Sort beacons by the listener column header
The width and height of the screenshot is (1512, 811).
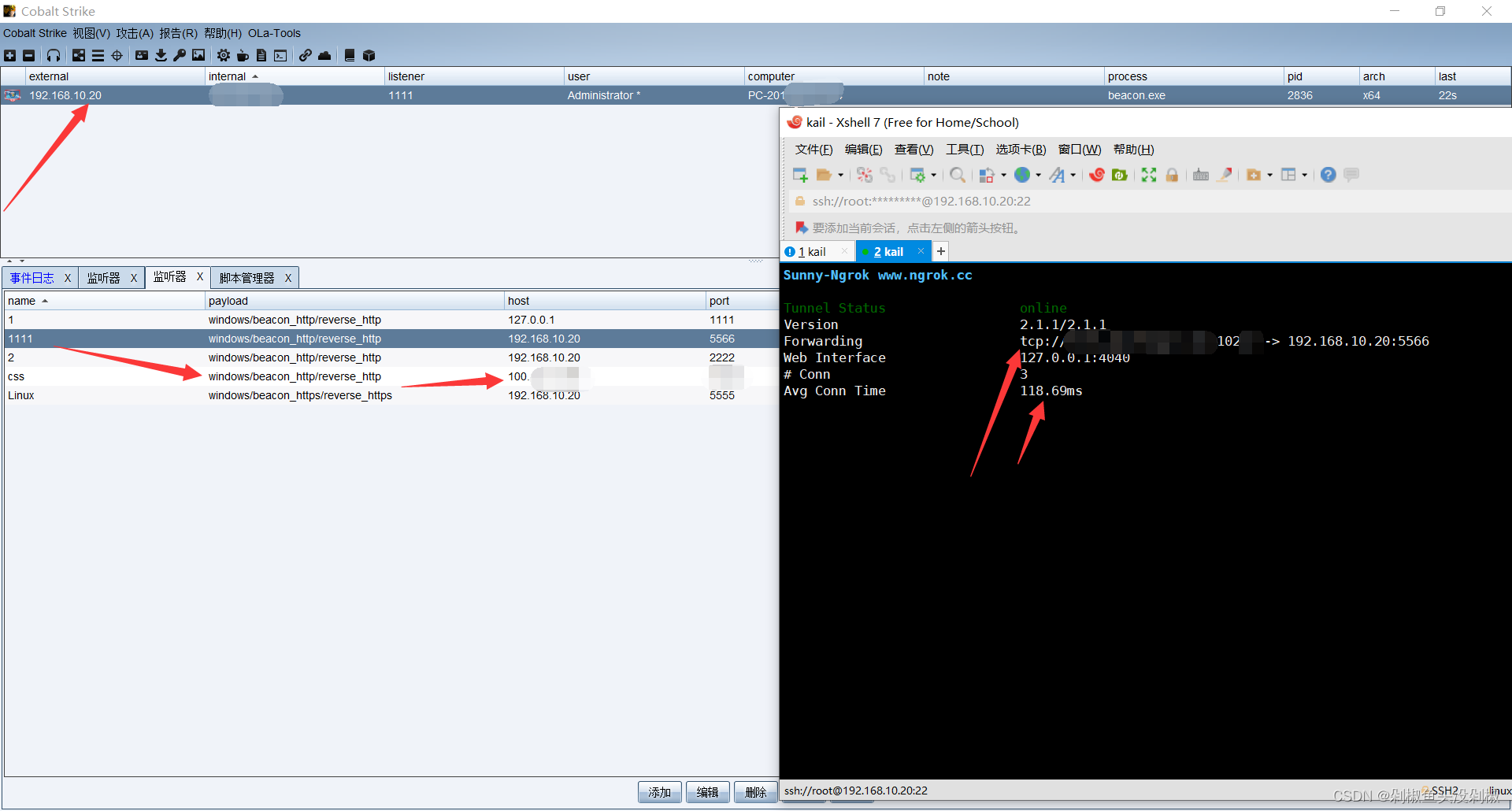coord(474,76)
